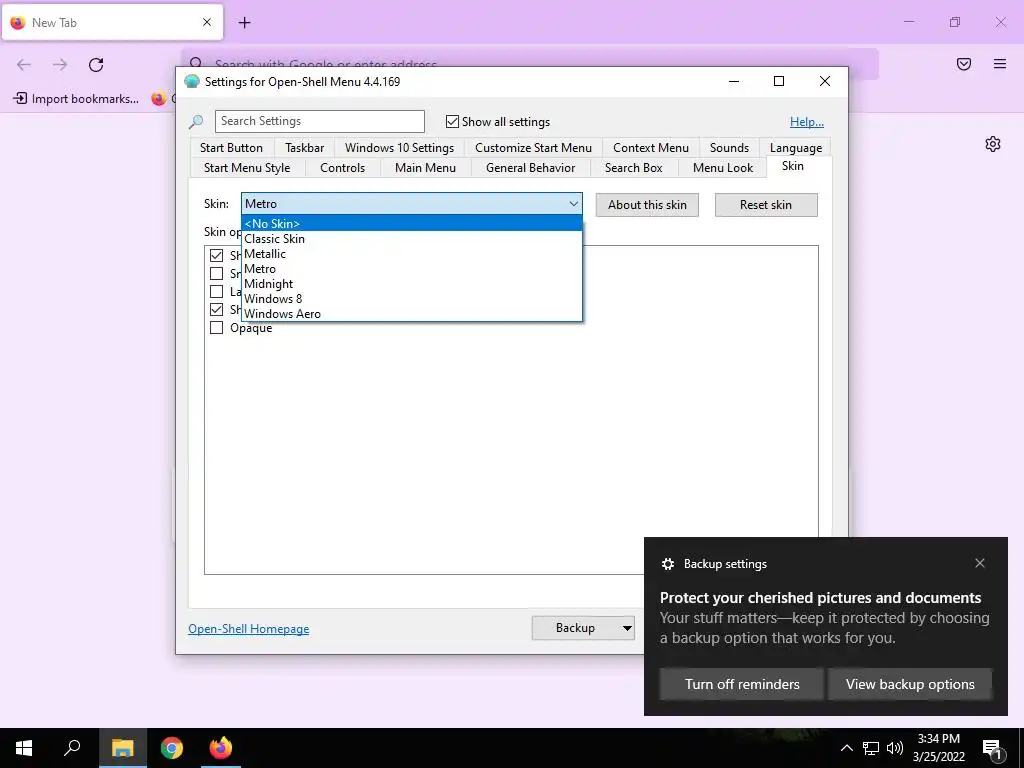Image resolution: width=1024 pixels, height=768 pixels.
Task: Click Turn off reminders
Action: pyautogui.click(x=742, y=684)
